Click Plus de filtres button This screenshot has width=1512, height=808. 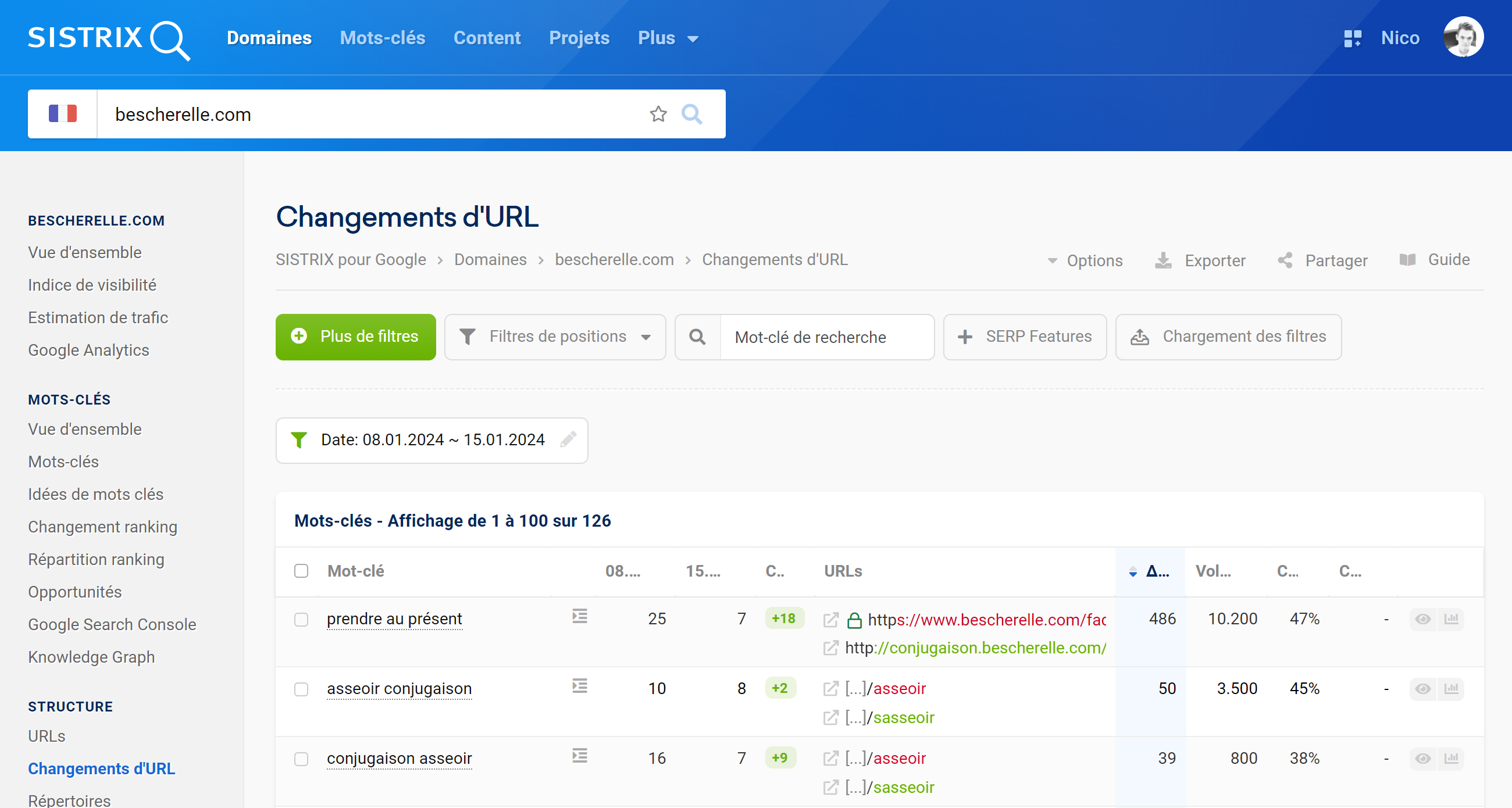[356, 337]
